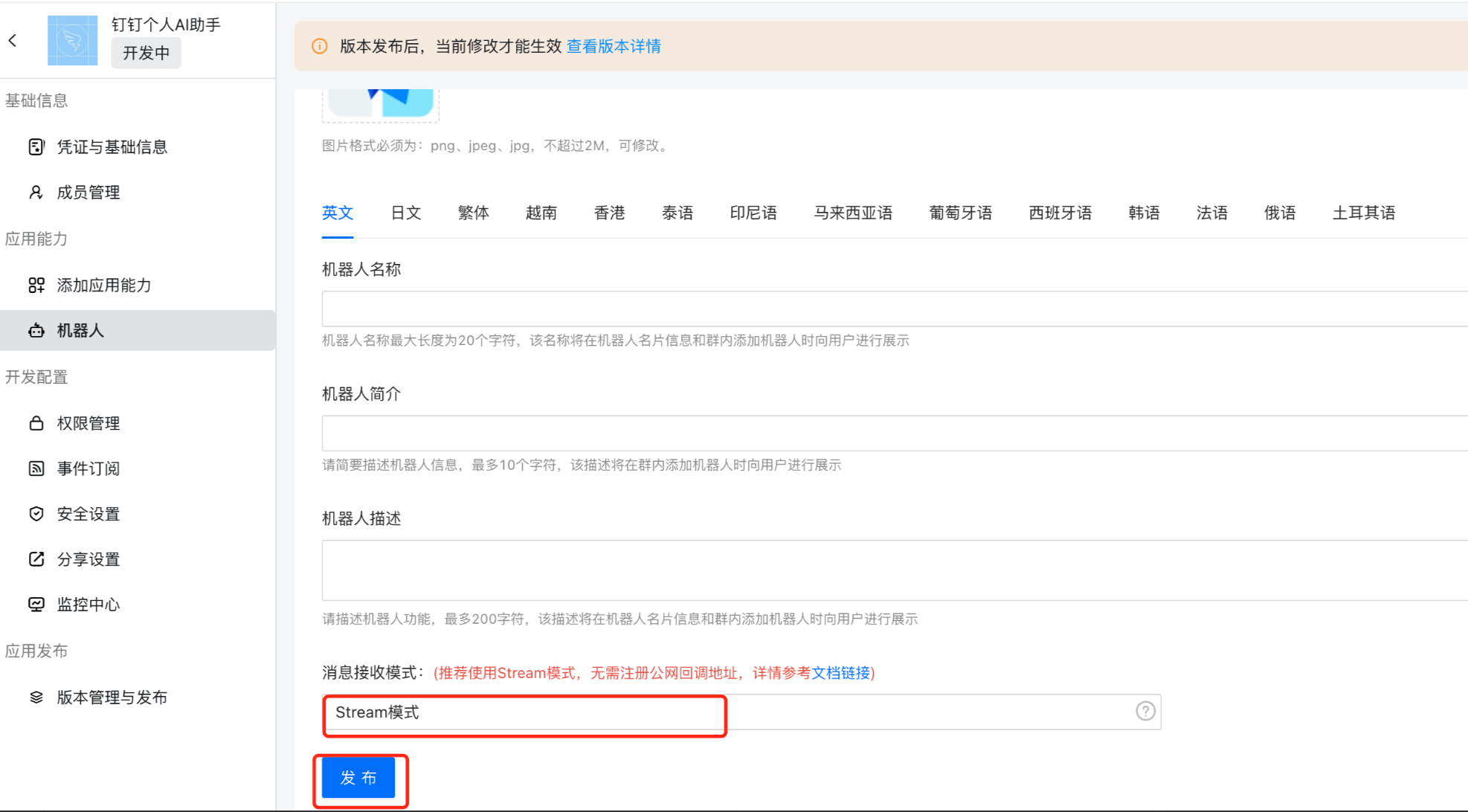Click the help question mark icon

(1145, 712)
